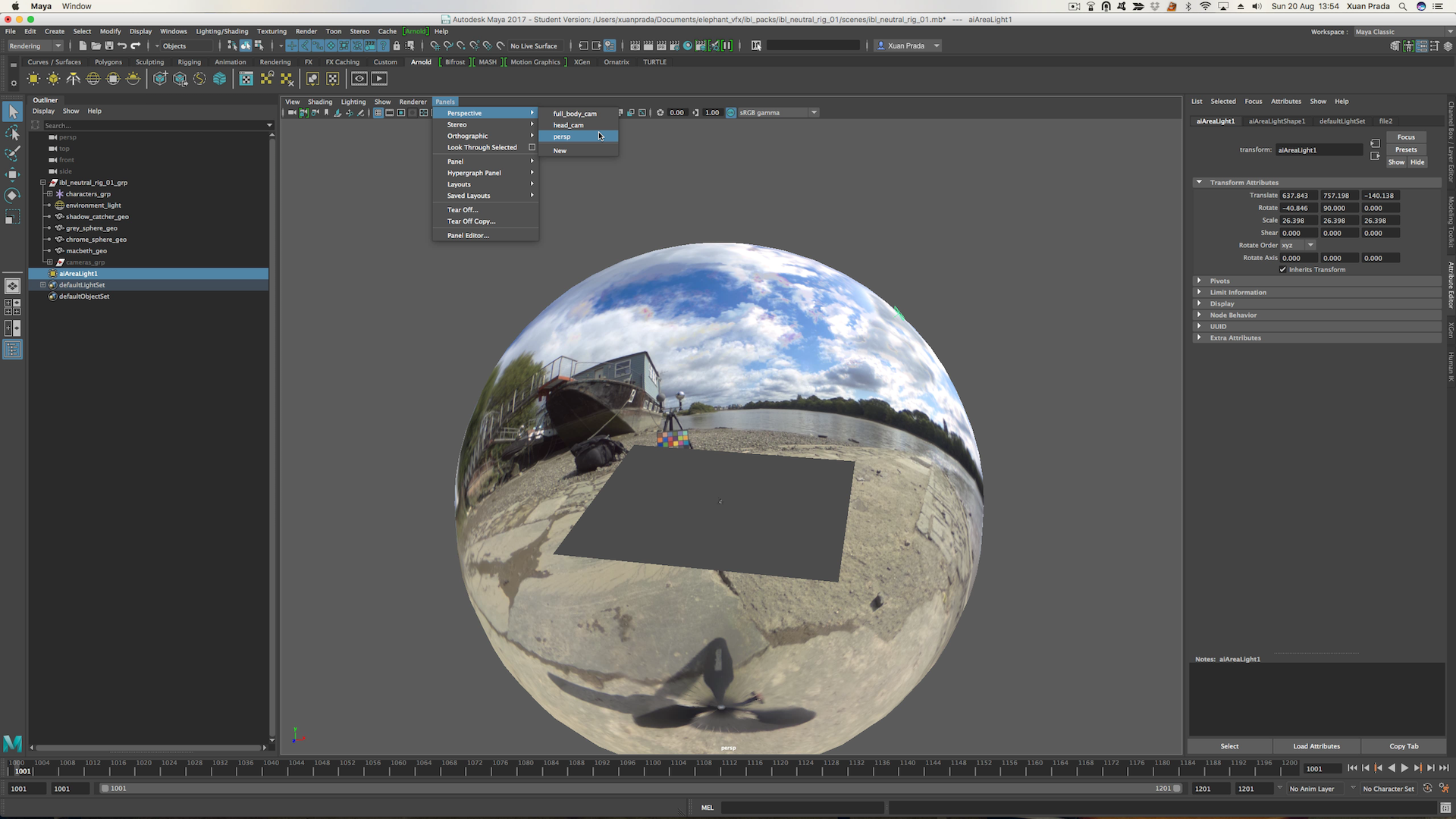Click Arnold physical sky shelf icon
The width and height of the screenshot is (1456, 819).
click(x=133, y=79)
